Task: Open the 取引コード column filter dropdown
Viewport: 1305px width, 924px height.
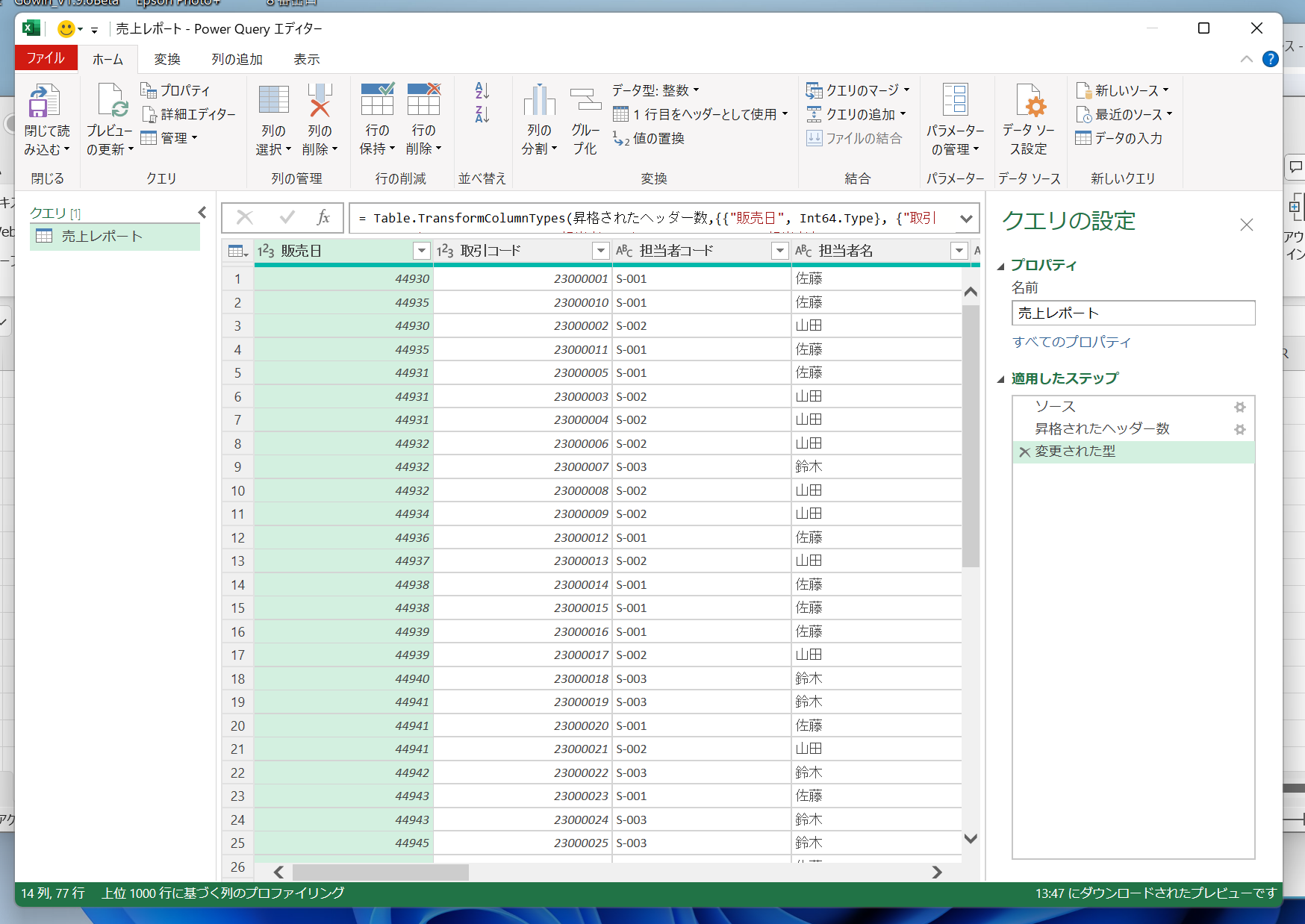Action: (601, 251)
